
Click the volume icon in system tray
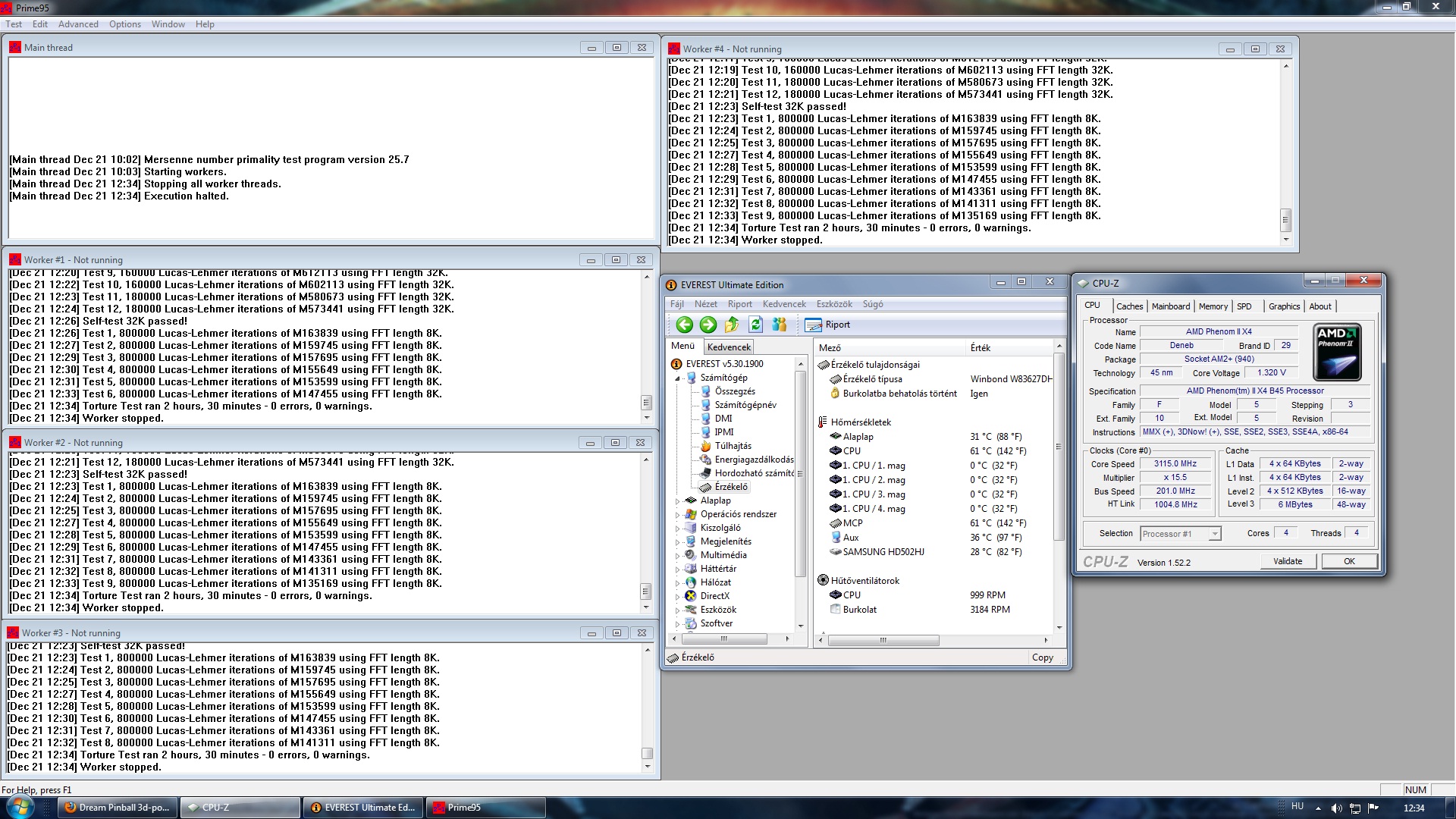(1336, 808)
